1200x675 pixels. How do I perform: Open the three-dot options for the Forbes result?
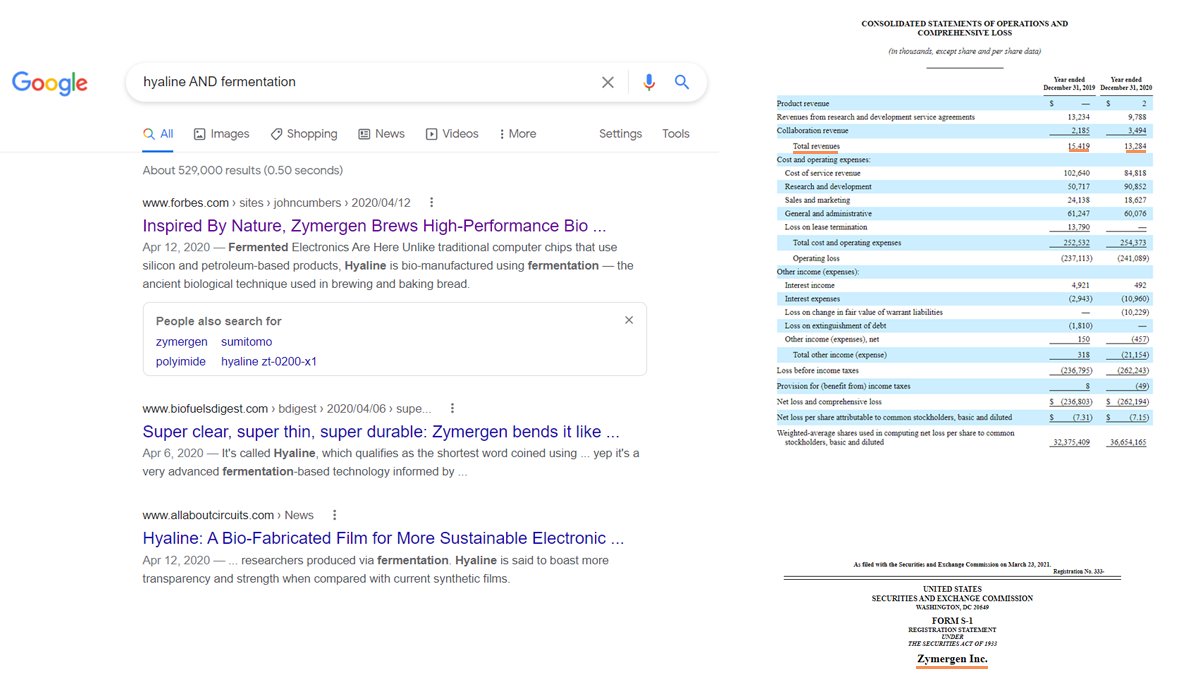click(x=432, y=202)
